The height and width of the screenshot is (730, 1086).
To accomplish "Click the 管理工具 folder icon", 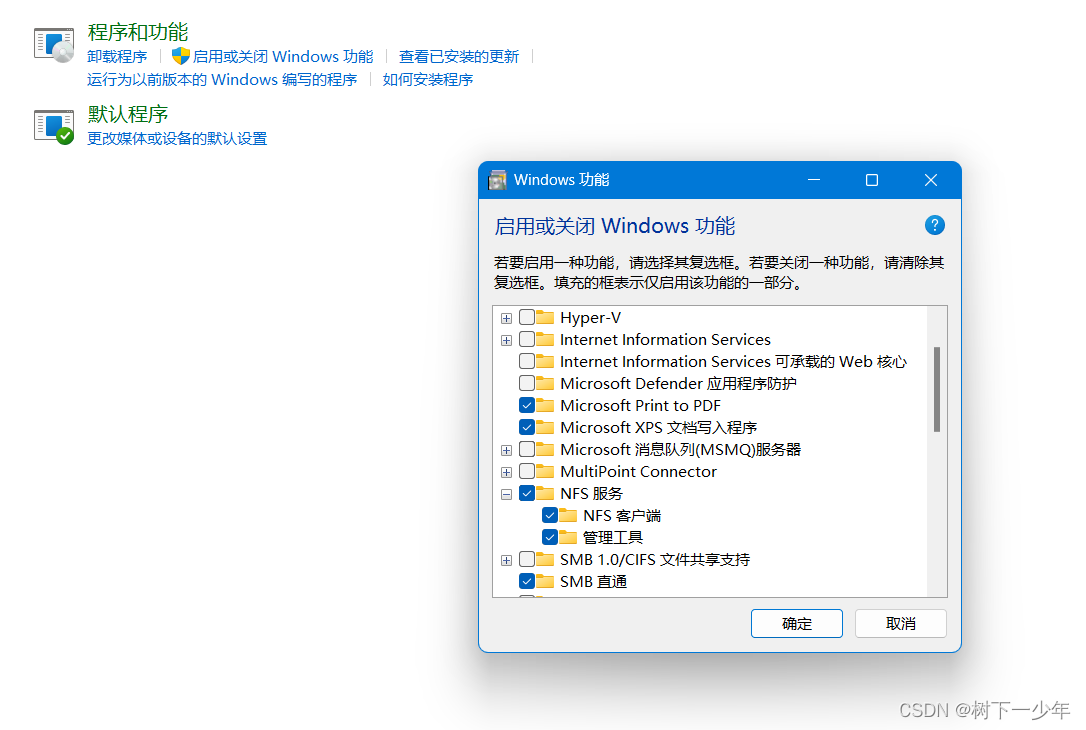I will click(x=568, y=537).
